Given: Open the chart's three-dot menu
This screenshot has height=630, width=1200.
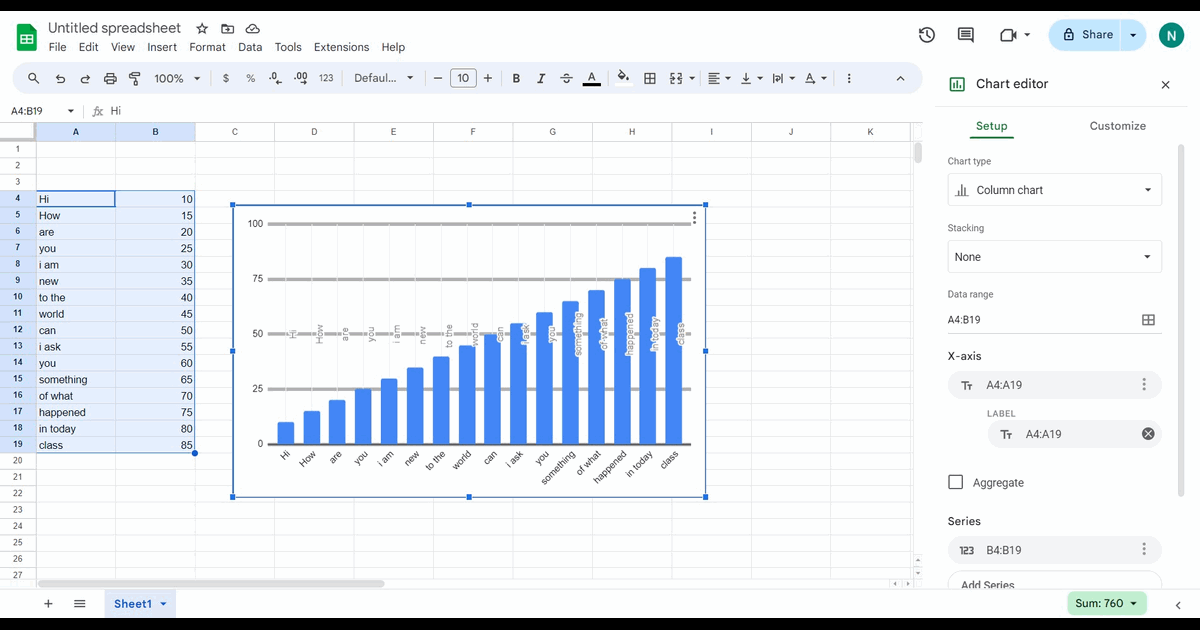Looking at the screenshot, I should pyautogui.click(x=694, y=218).
